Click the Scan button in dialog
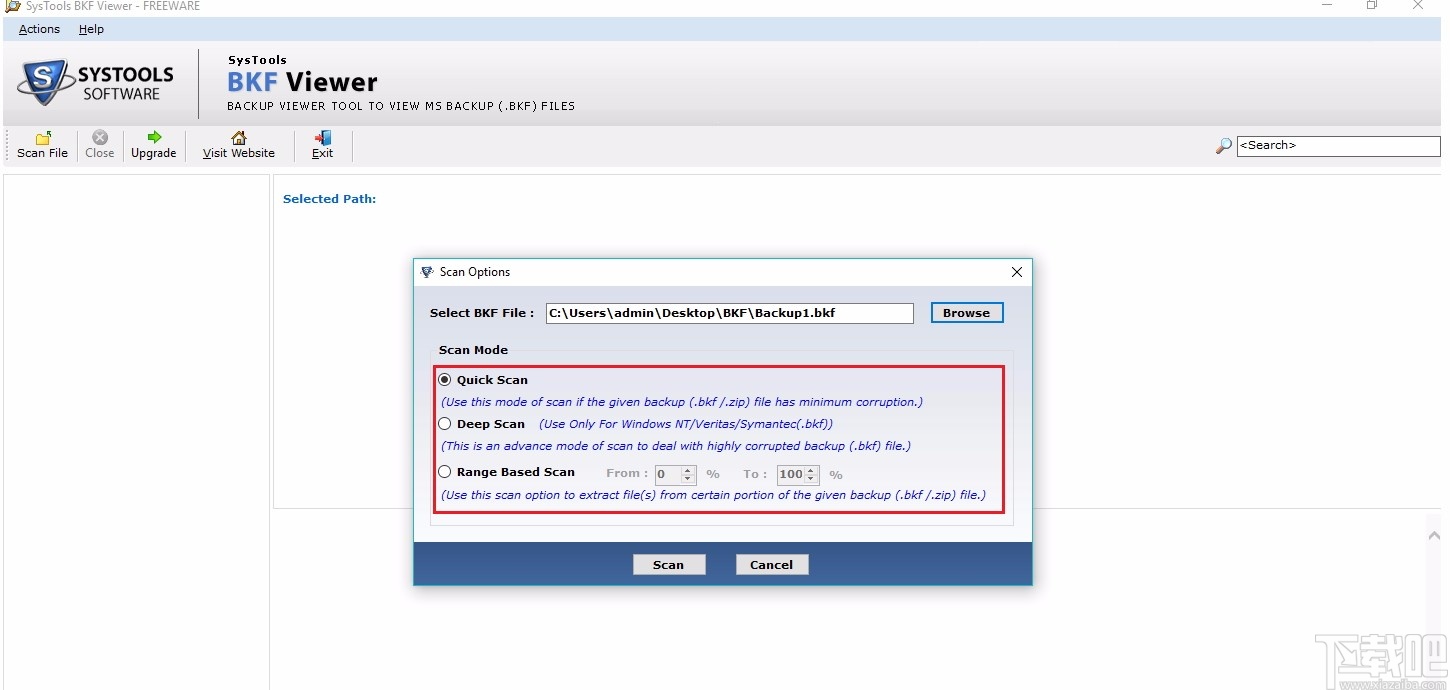1450x690 pixels. point(669,565)
